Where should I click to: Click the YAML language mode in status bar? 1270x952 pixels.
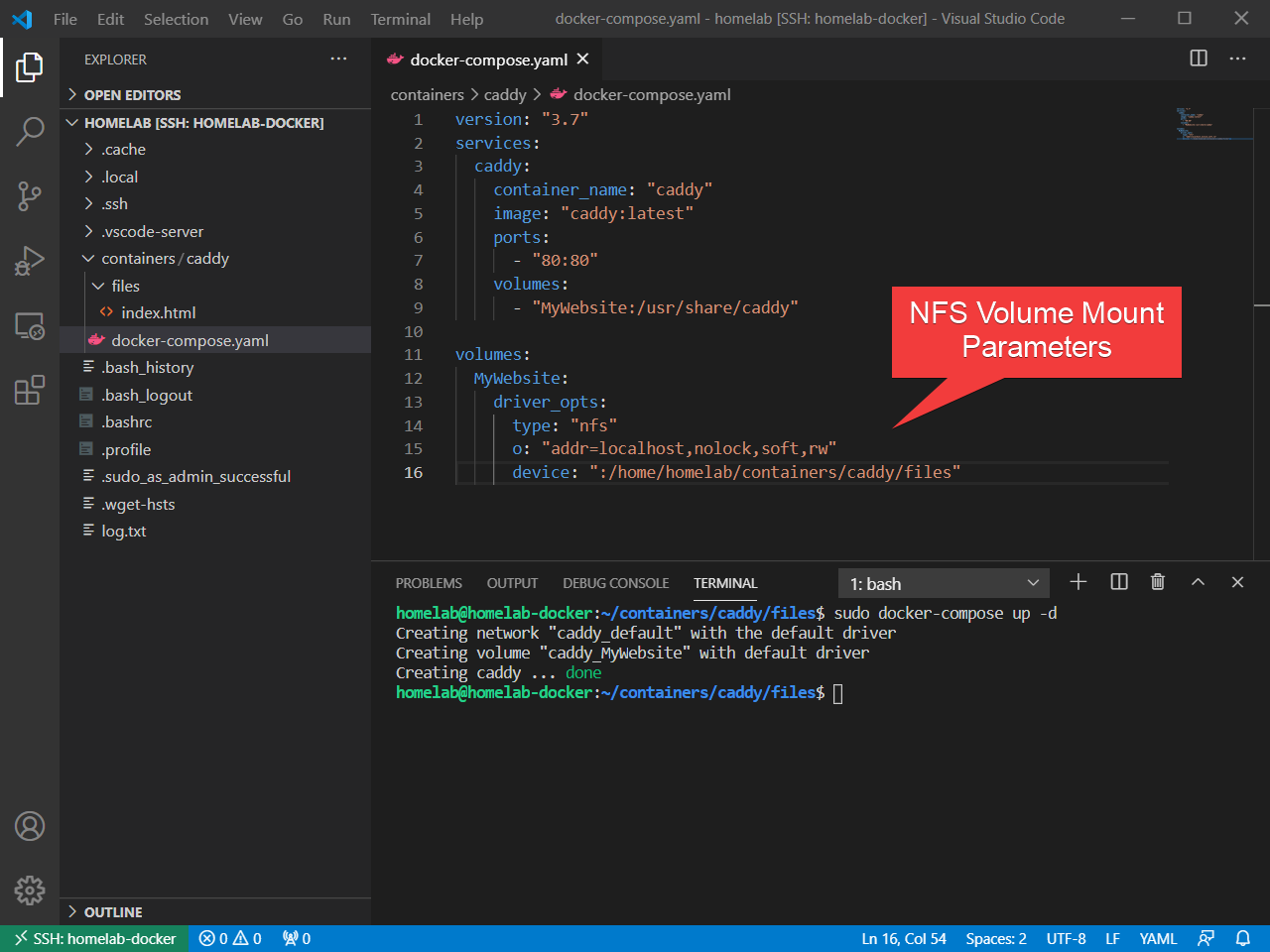(x=1157, y=938)
